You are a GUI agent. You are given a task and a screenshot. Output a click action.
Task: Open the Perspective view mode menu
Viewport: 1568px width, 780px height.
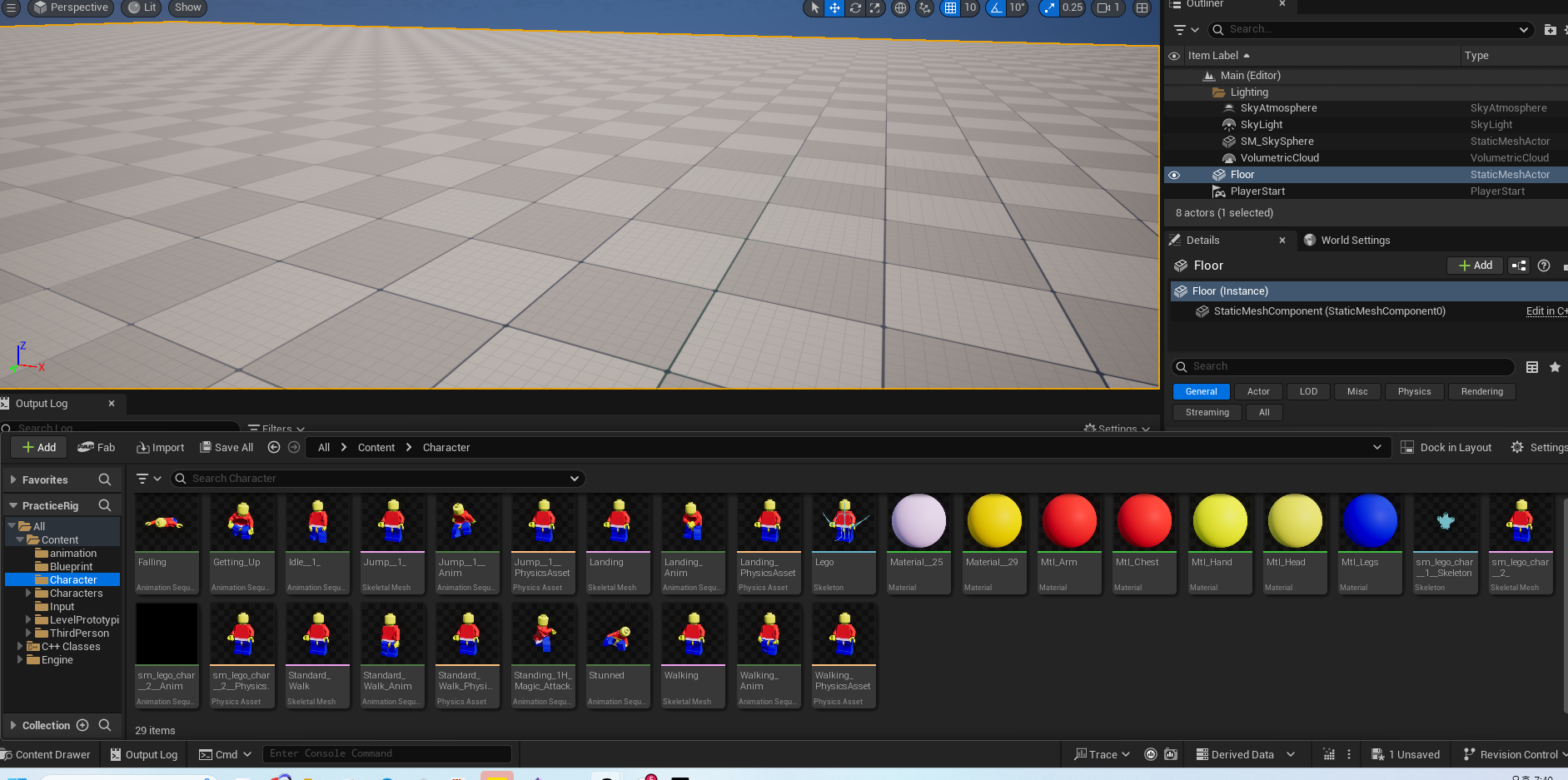coord(70,7)
